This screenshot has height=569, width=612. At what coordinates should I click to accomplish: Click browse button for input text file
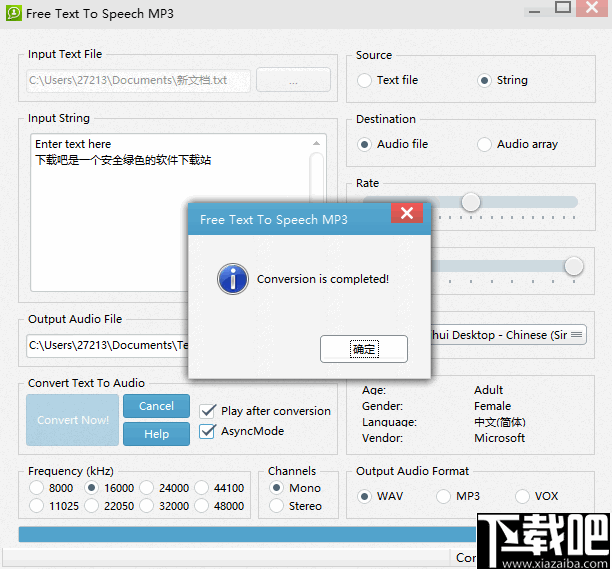pos(293,80)
